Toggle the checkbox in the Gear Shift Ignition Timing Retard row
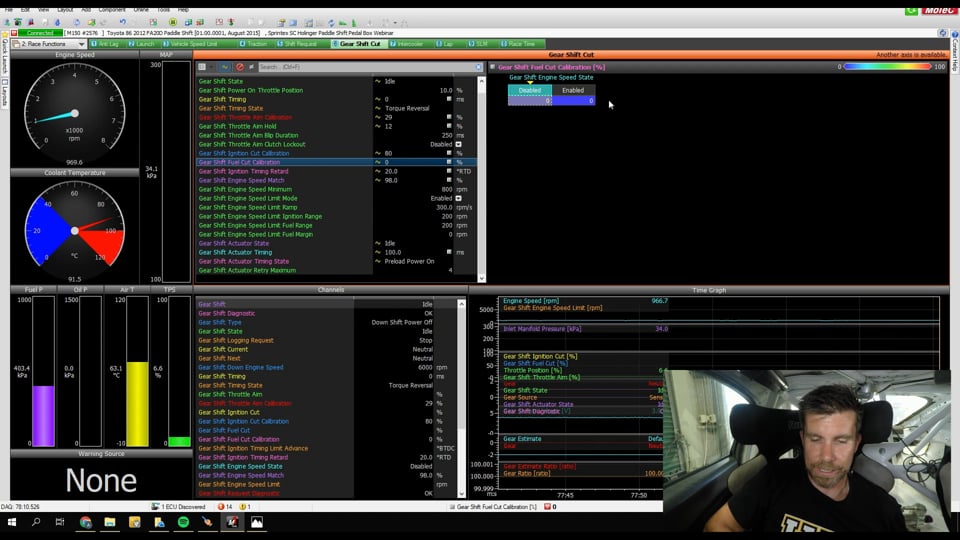 pos(449,171)
